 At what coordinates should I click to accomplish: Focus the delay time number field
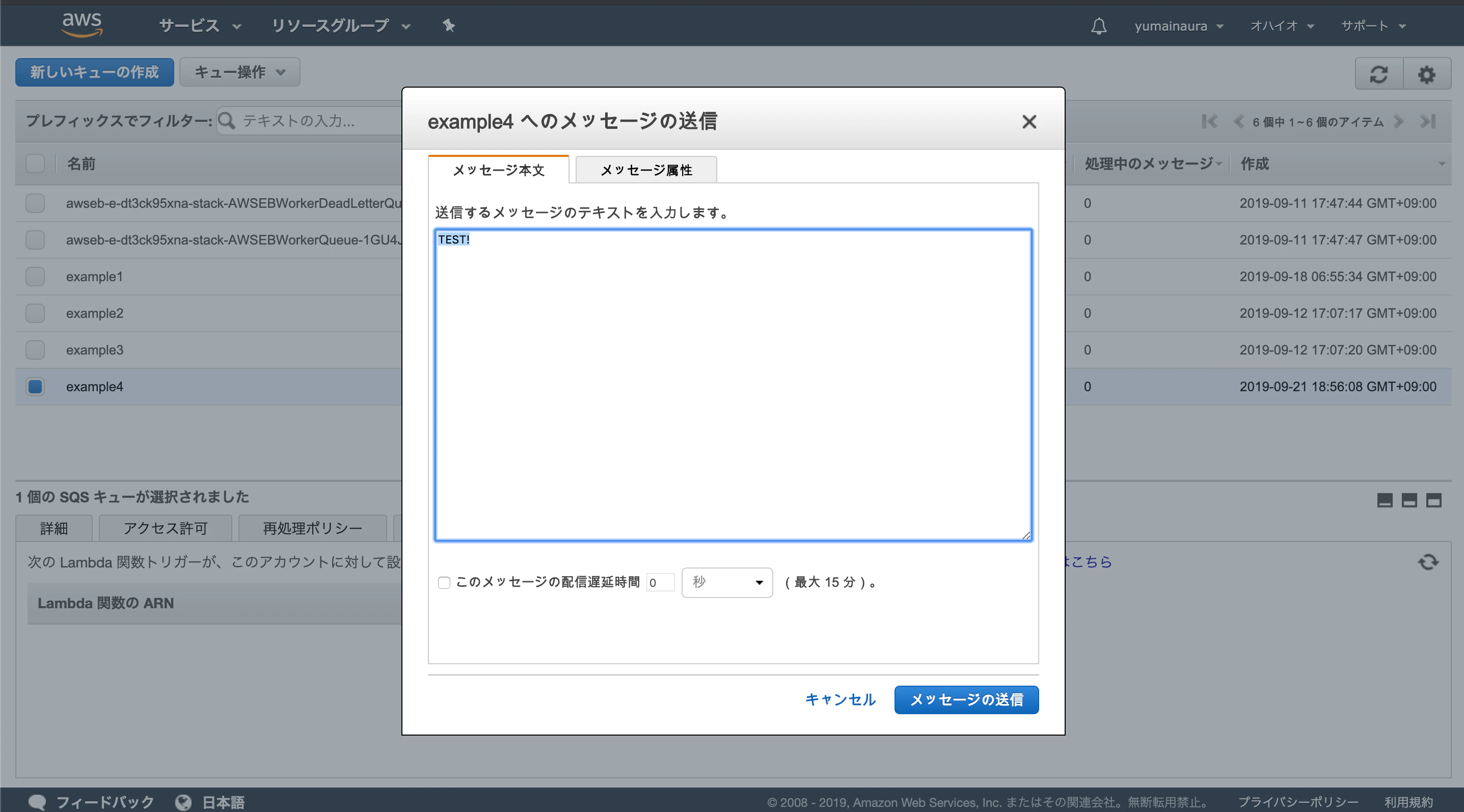coord(660,582)
